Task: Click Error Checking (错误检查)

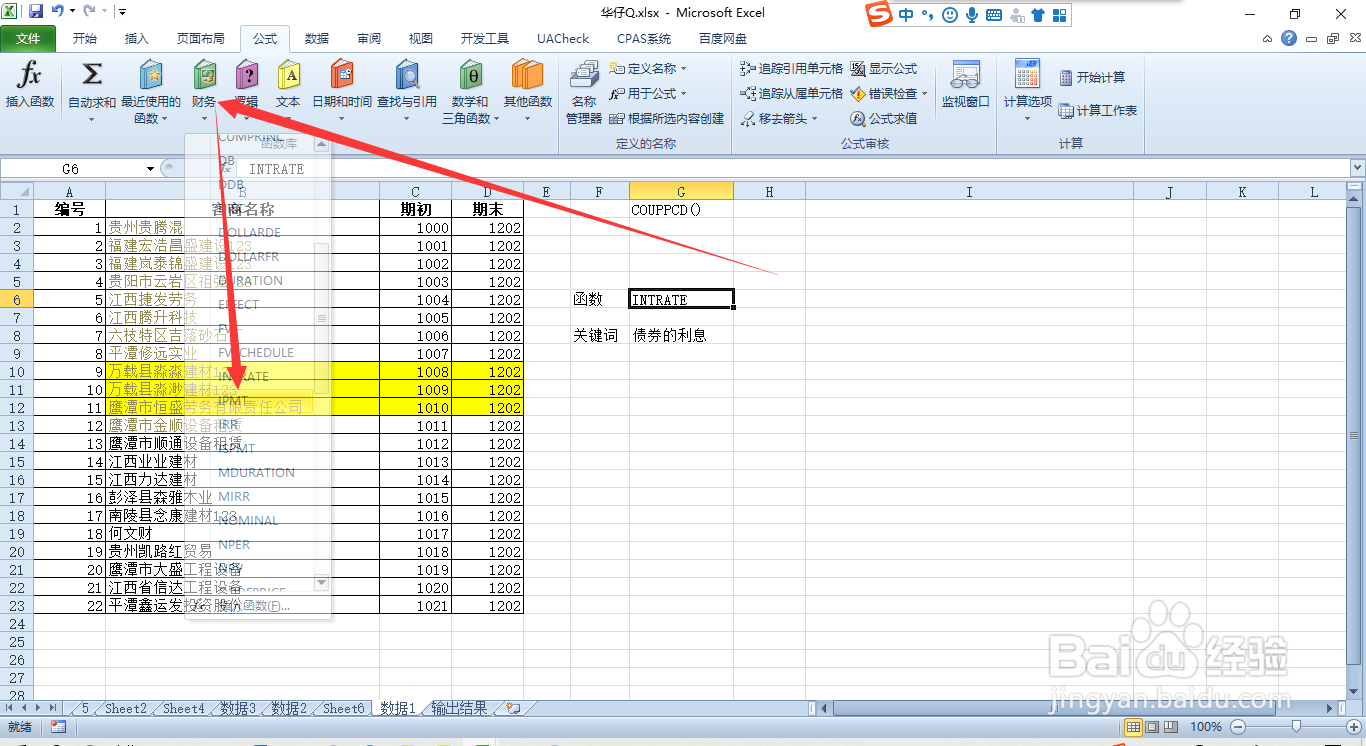Action: (889, 93)
